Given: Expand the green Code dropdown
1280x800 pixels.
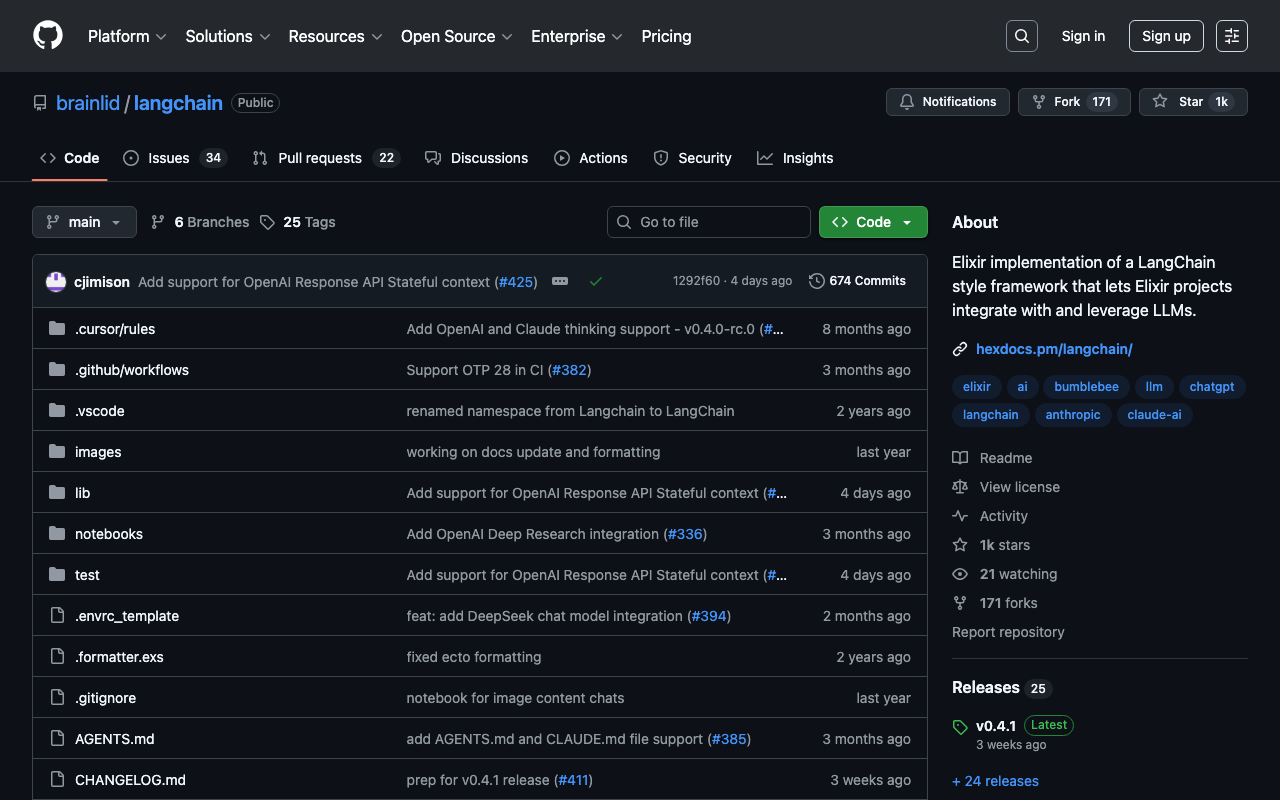Looking at the screenshot, I should [x=872, y=222].
